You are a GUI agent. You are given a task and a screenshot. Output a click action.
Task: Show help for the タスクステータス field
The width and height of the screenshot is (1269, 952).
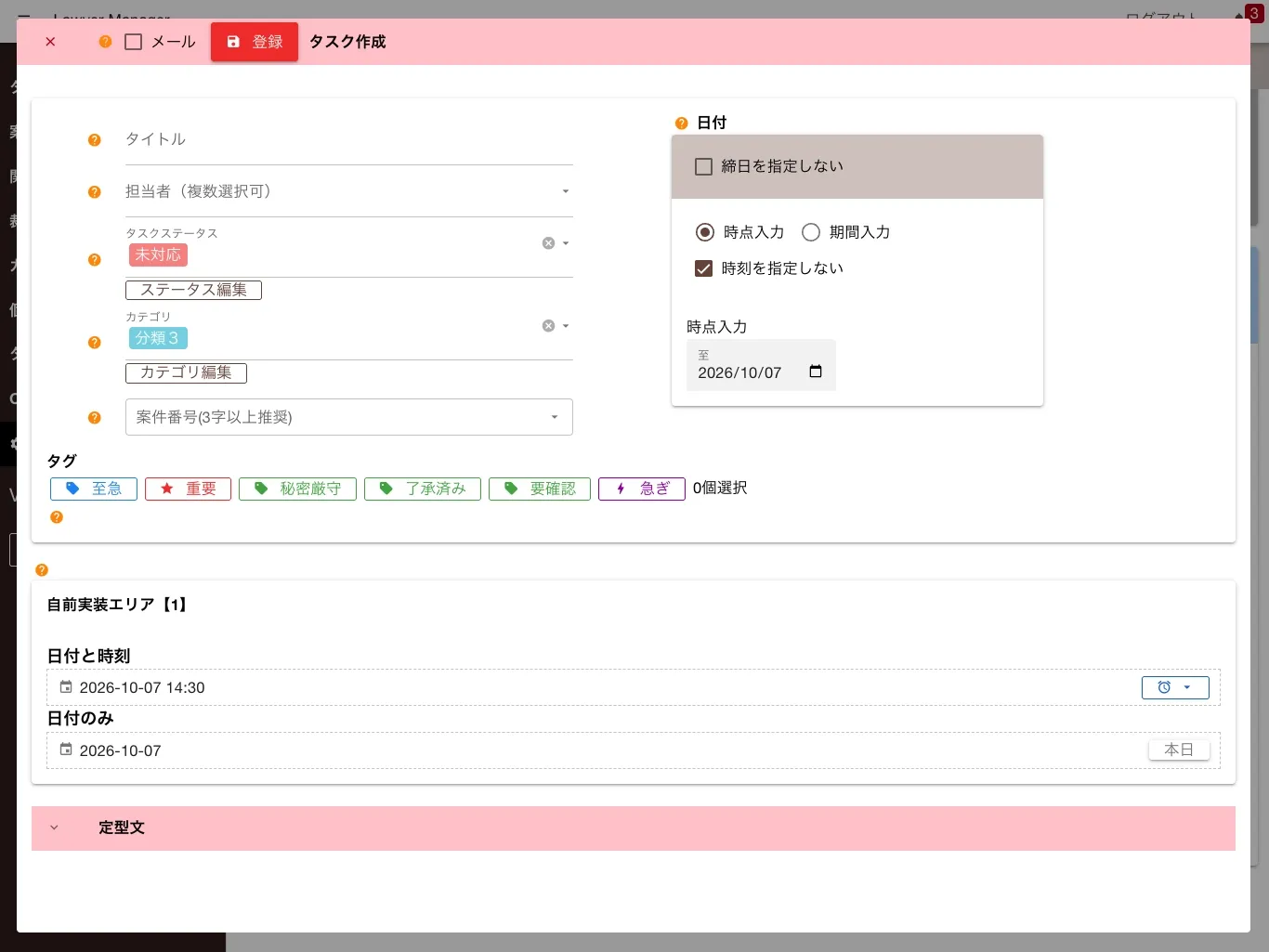point(94,260)
